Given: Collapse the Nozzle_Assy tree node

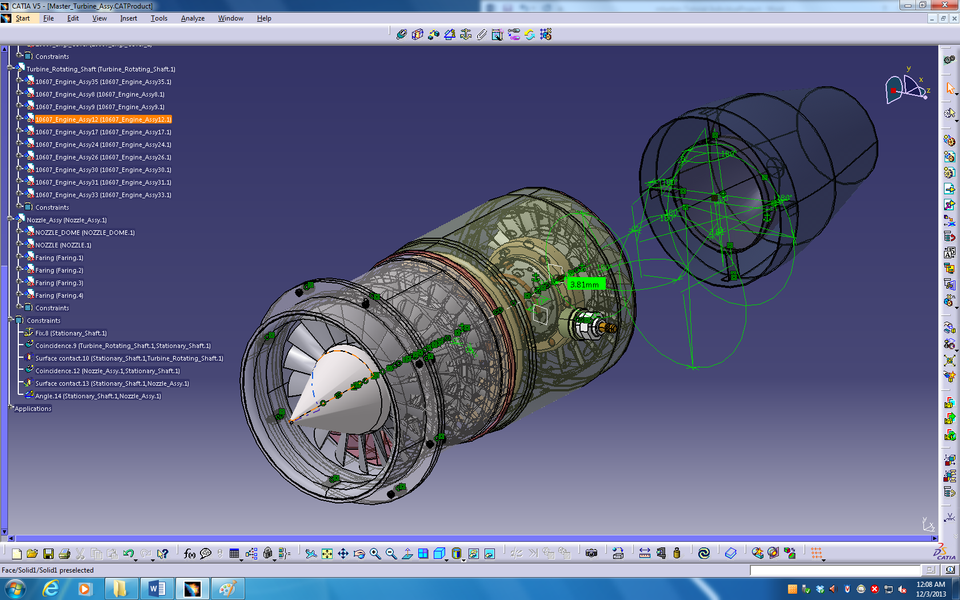Looking at the screenshot, I should click(10, 219).
